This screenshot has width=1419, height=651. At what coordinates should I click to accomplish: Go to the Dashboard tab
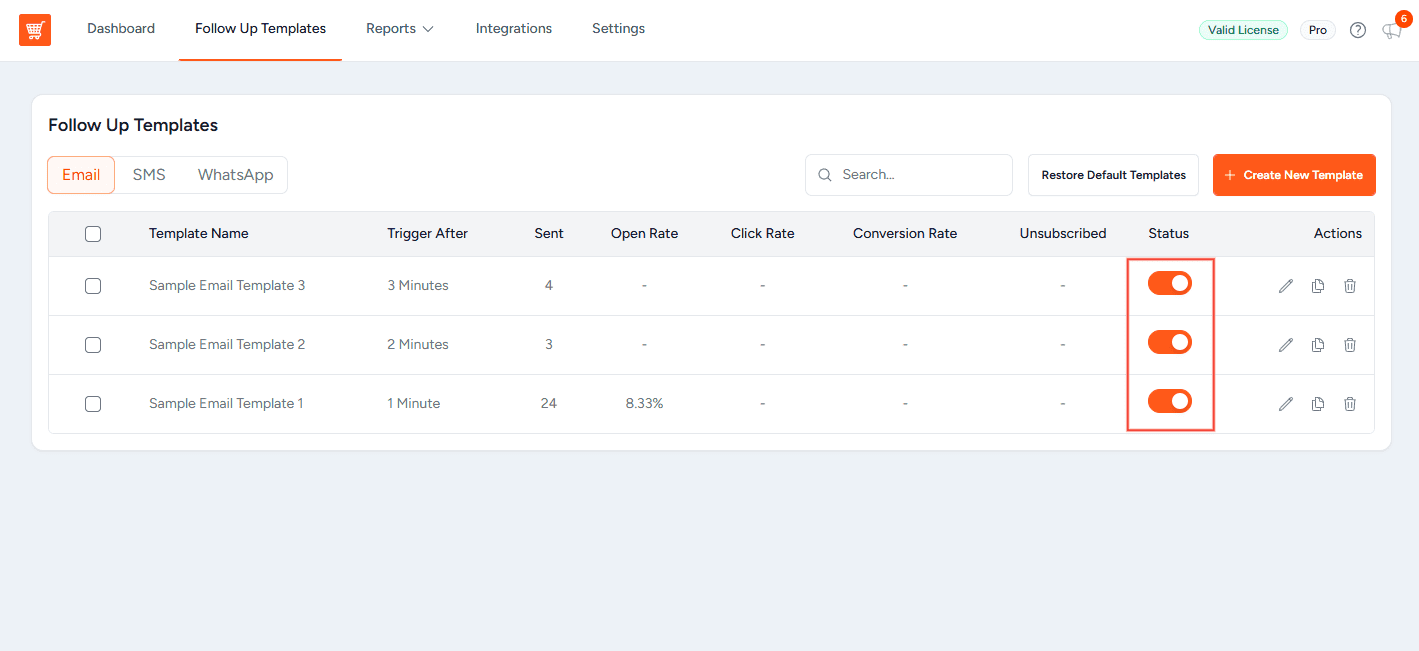click(x=121, y=29)
